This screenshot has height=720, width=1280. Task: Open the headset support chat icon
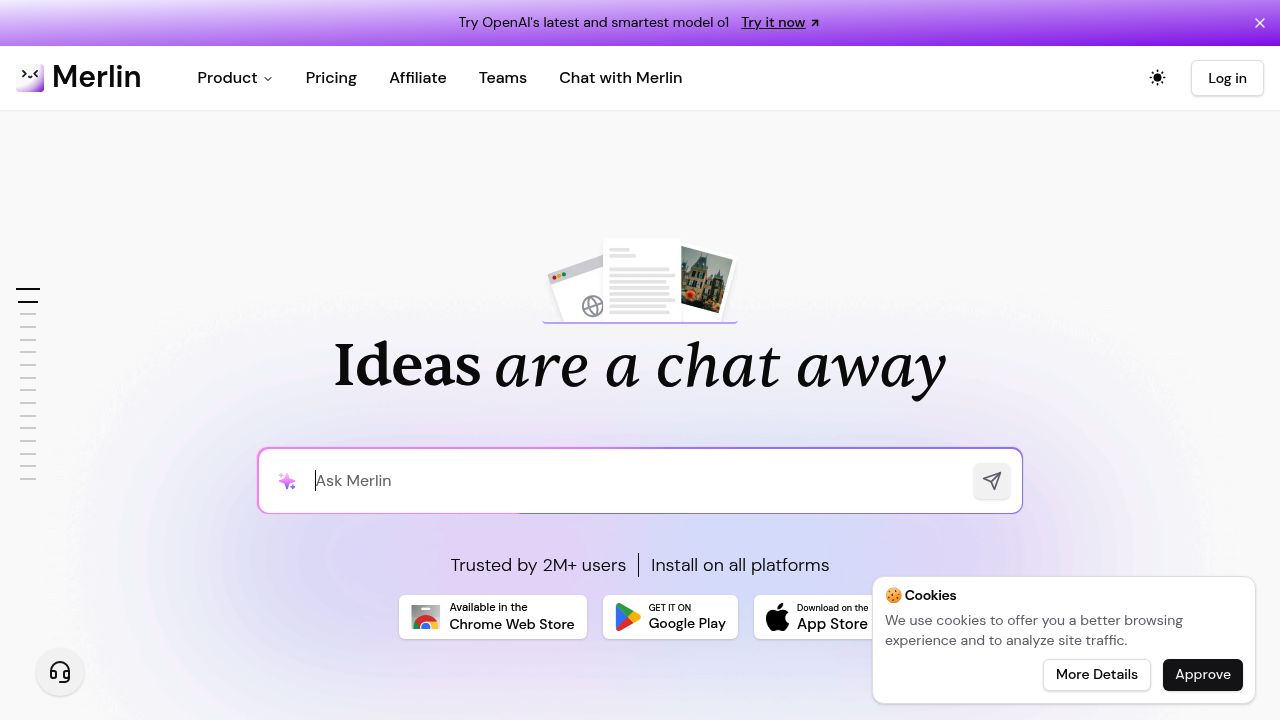(x=60, y=672)
